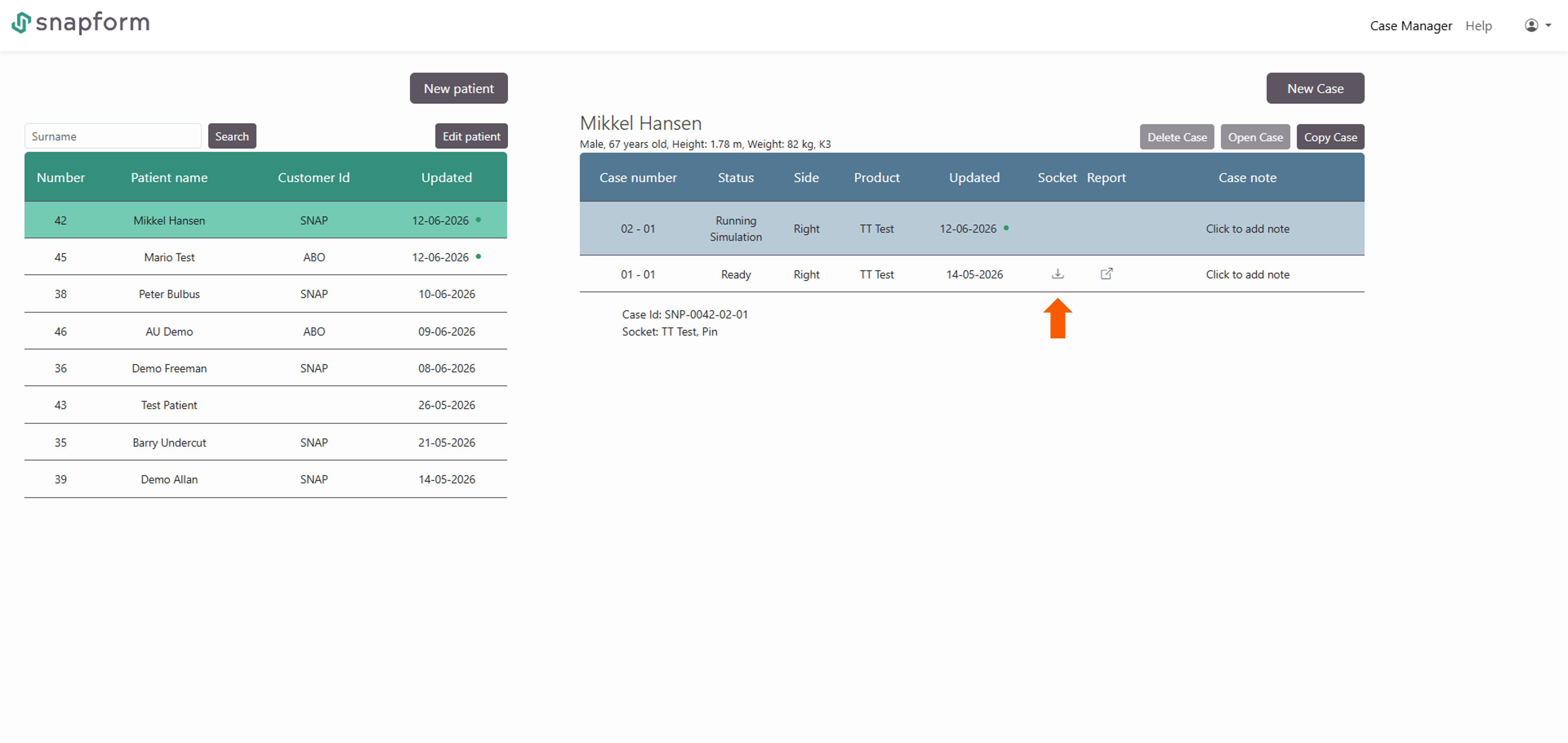Download socket for case 01 - 01
This screenshot has width=1568, height=743.
click(1057, 274)
